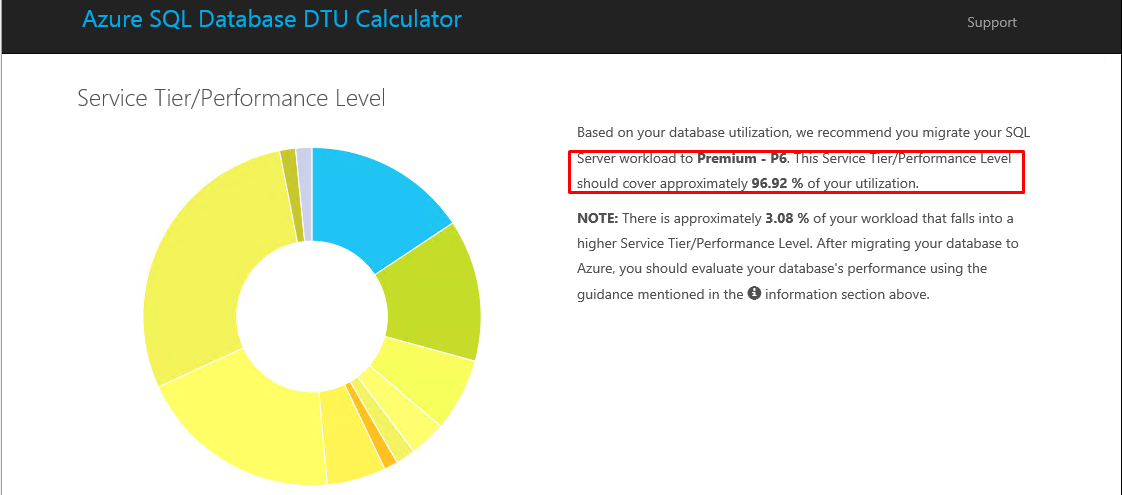Open the Support link in header

[x=992, y=22]
